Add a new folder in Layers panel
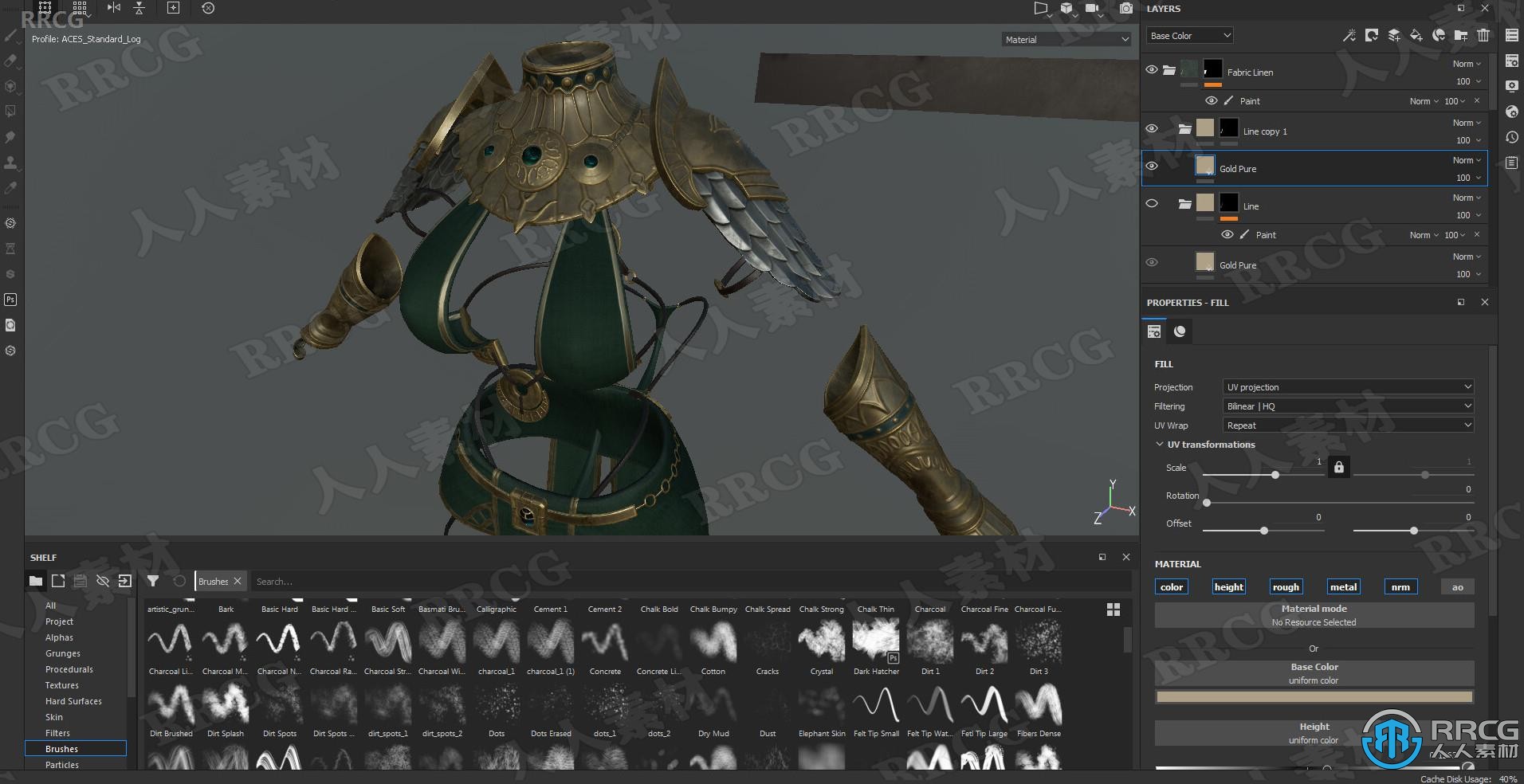This screenshot has width=1524, height=784. pyautogui.click(x=1461, y=35)
